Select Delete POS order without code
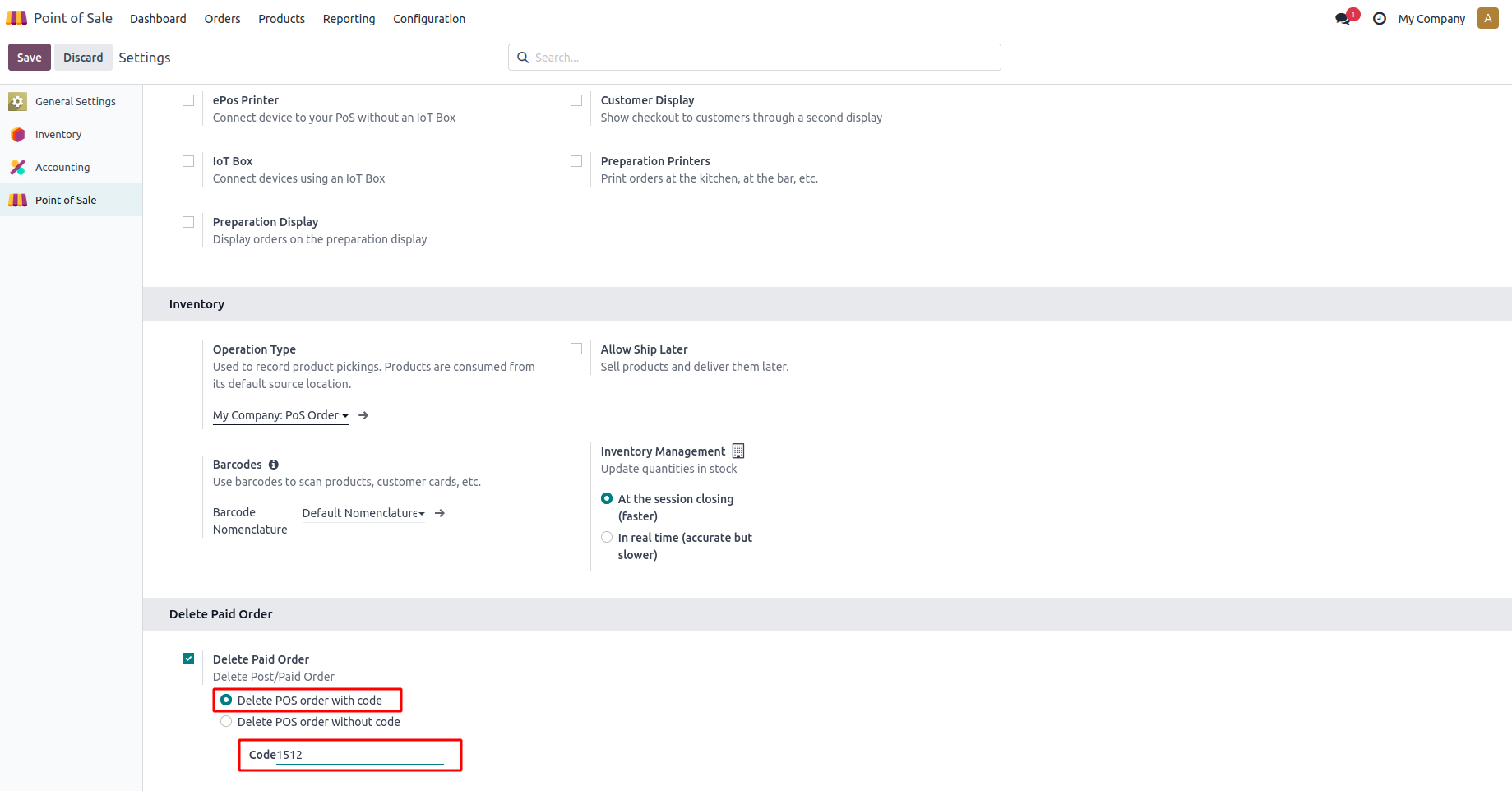Image resolution: width=1512 pixels, height=791 pixels. [226, 721]
